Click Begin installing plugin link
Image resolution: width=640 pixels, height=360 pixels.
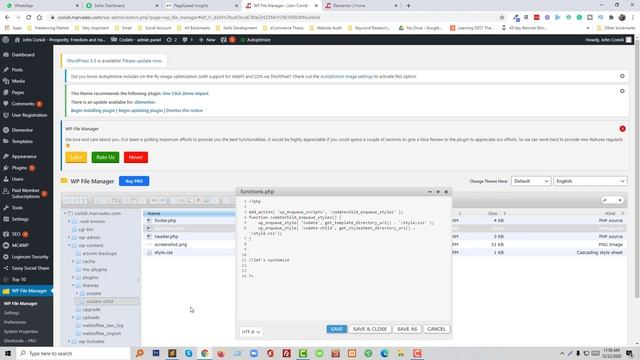93,111
